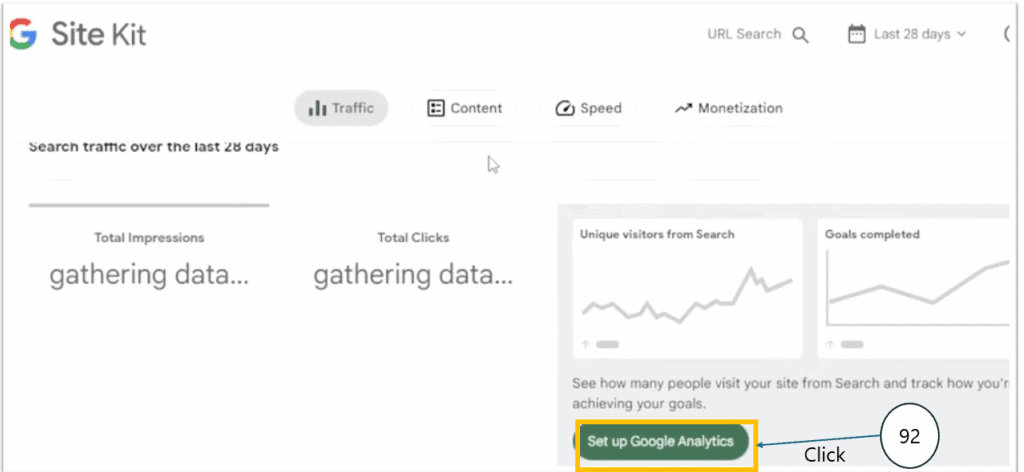
Task: Select the Monetization tab label
Action: coord(740,108)
